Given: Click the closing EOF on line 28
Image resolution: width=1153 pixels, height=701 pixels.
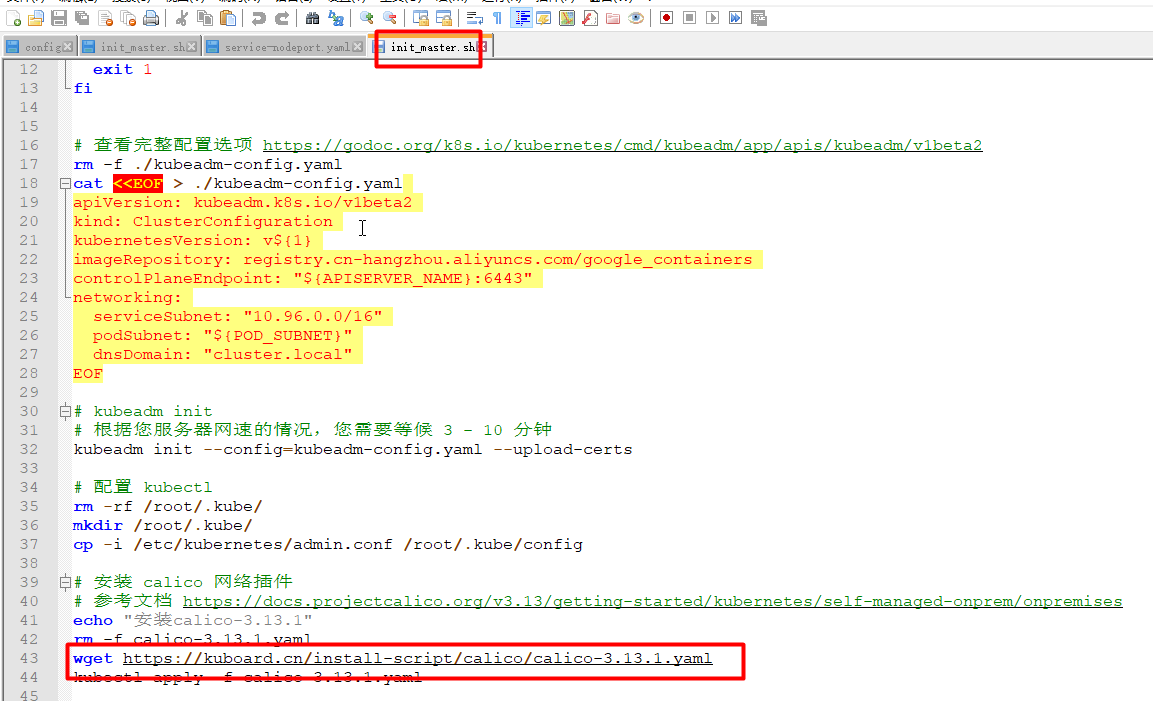Looking at the screenshot, I should coord(88,374).
